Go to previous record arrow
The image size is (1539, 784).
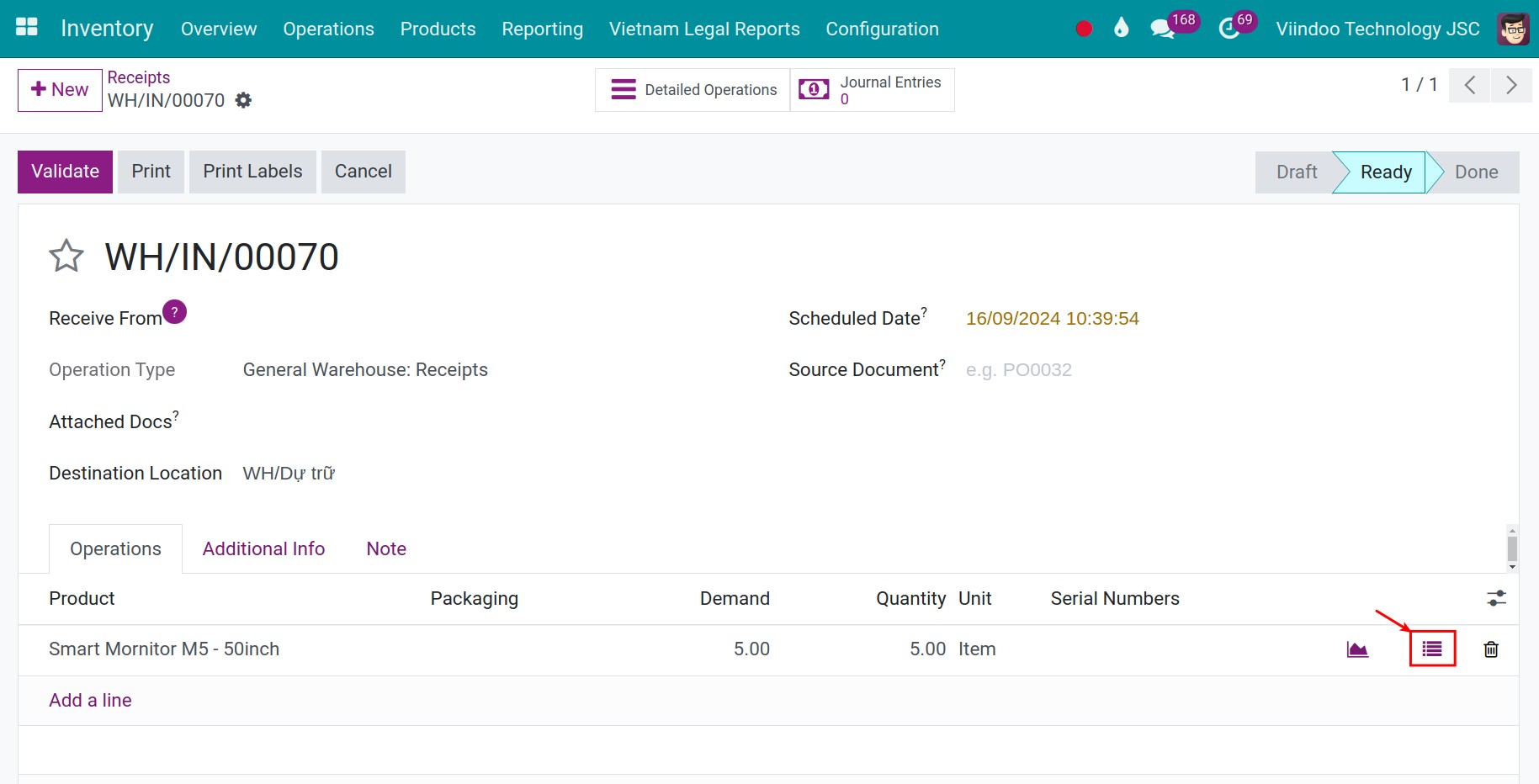(x=1470, y=85)
